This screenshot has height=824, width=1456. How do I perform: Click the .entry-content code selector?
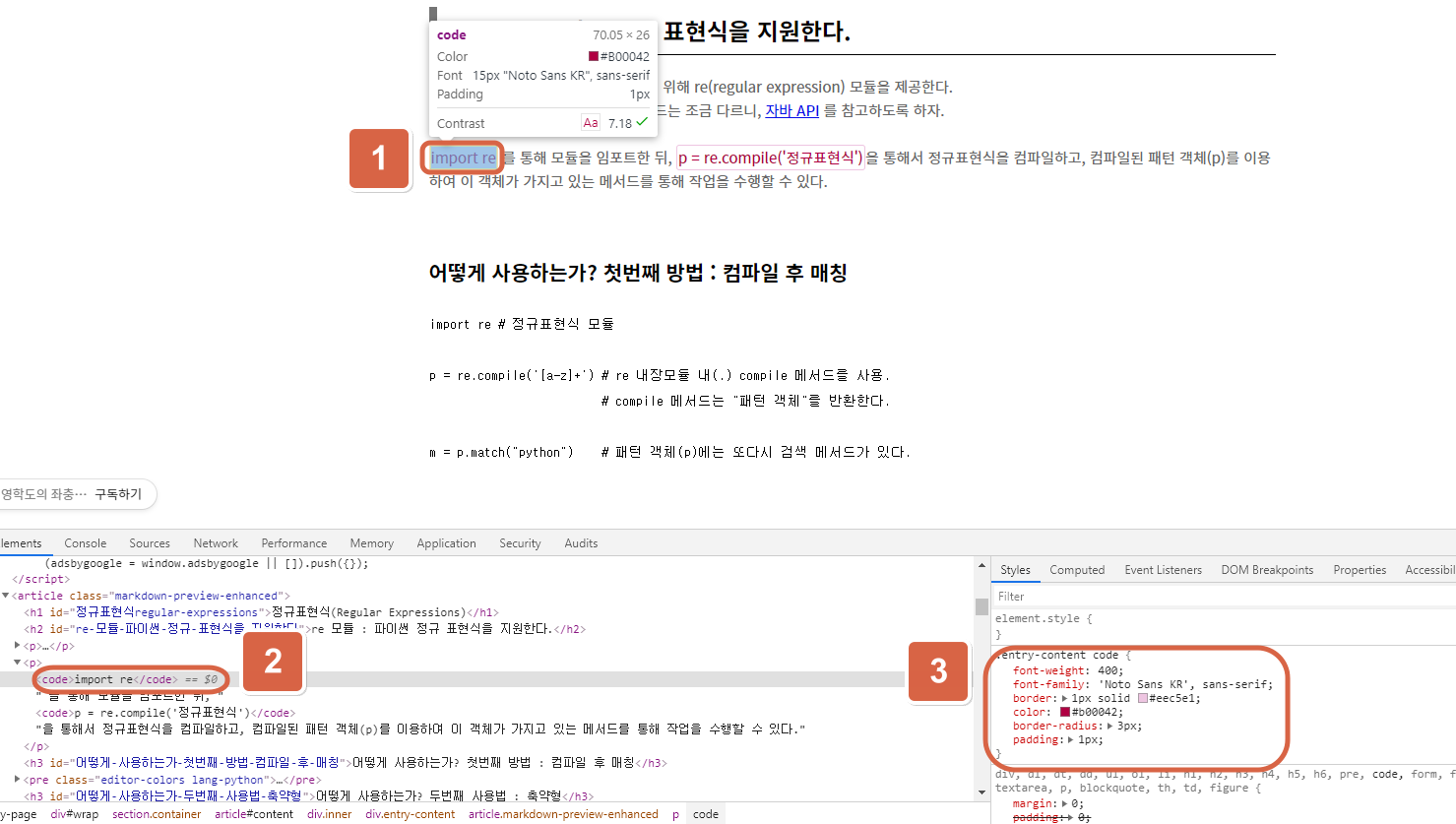1058,655
